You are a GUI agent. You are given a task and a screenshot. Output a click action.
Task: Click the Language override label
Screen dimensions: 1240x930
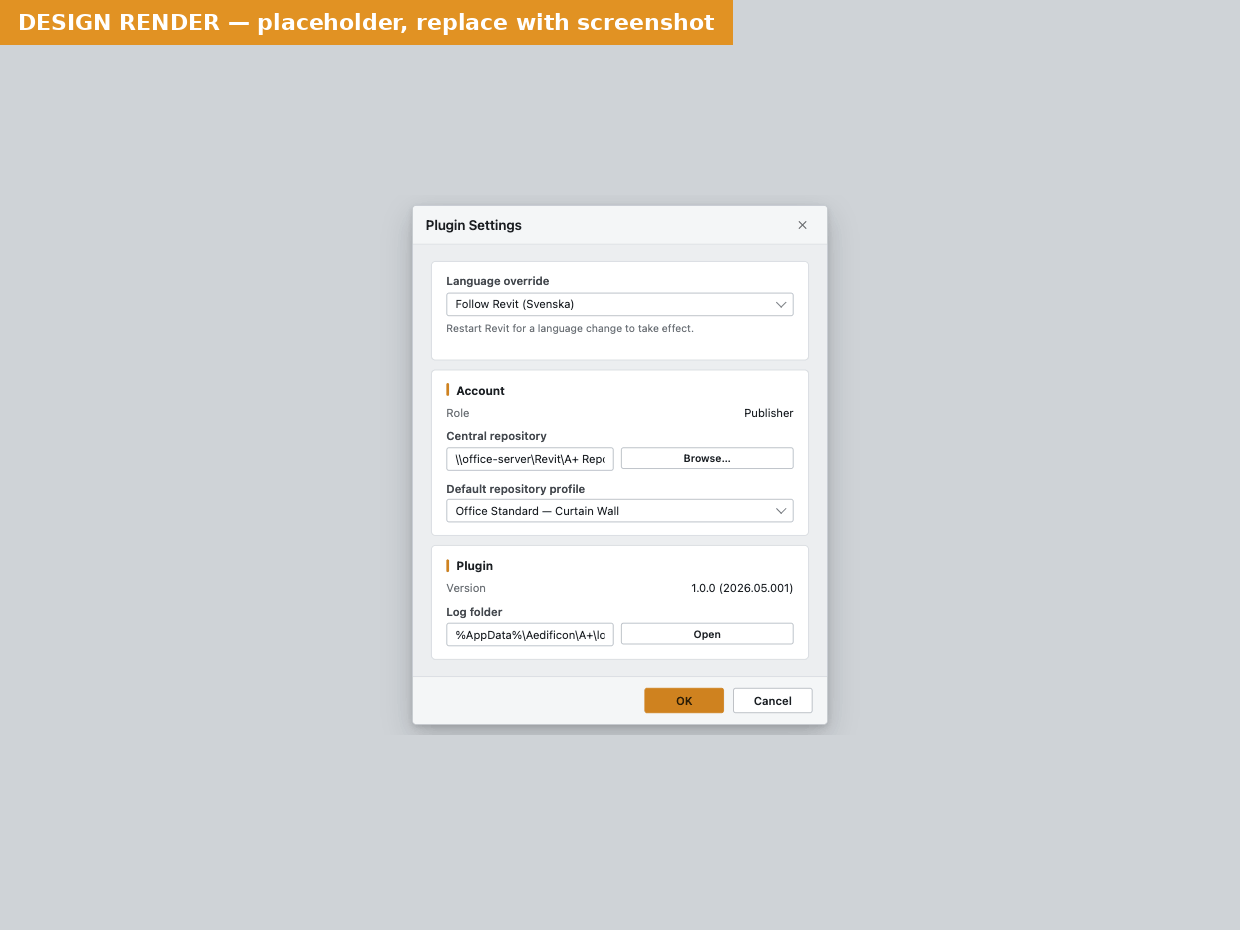(x=498, y=281)
